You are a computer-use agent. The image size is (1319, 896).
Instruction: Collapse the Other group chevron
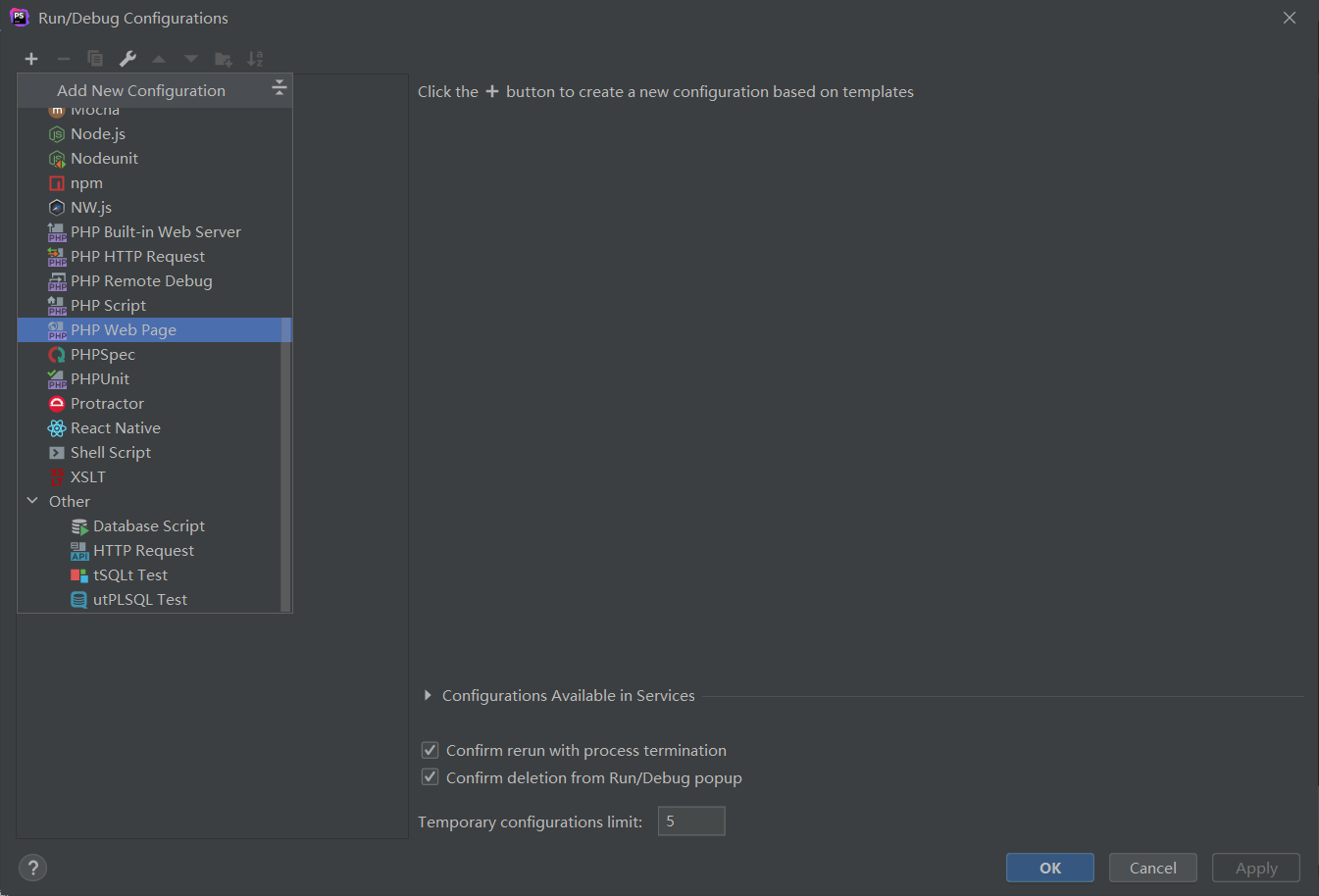coord(32,501)
